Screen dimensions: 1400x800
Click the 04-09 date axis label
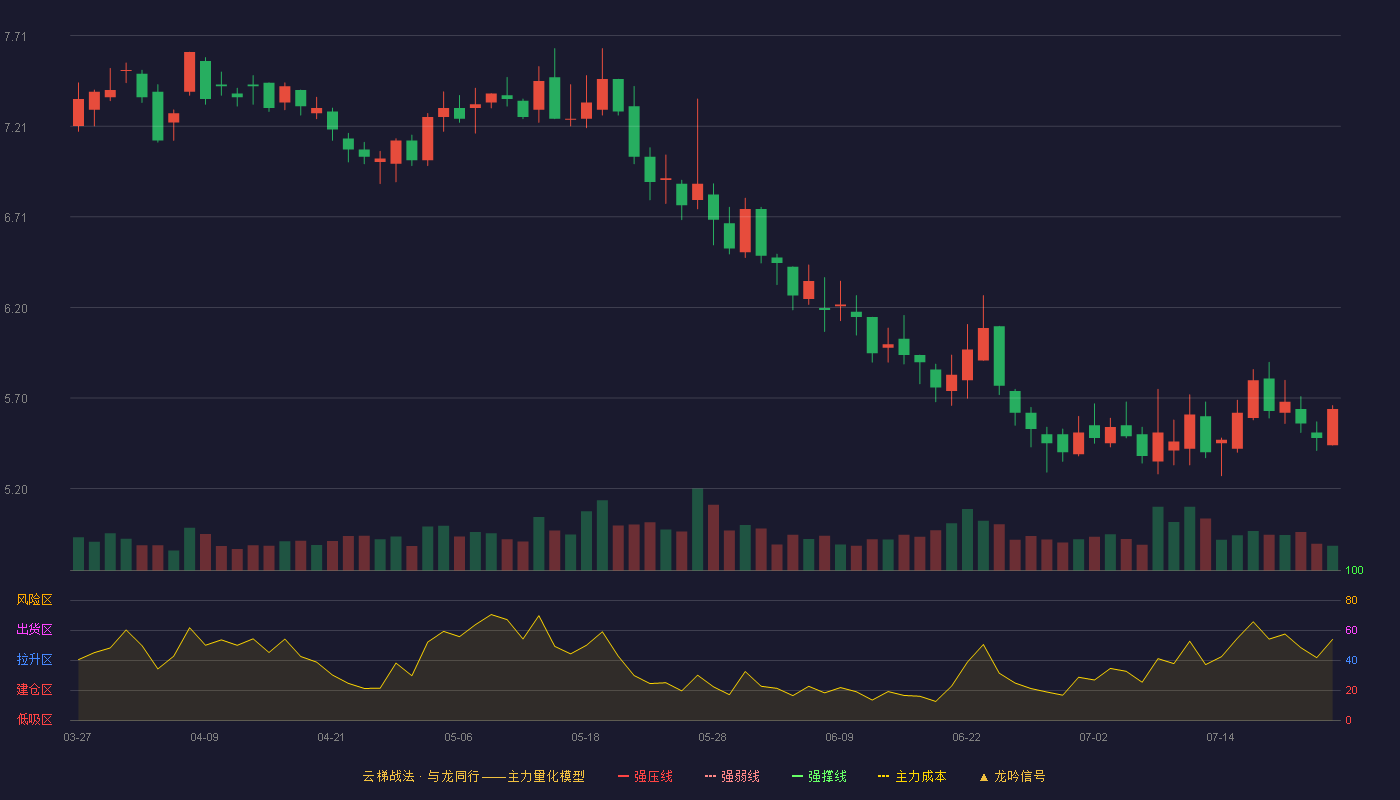click(204, 737)
